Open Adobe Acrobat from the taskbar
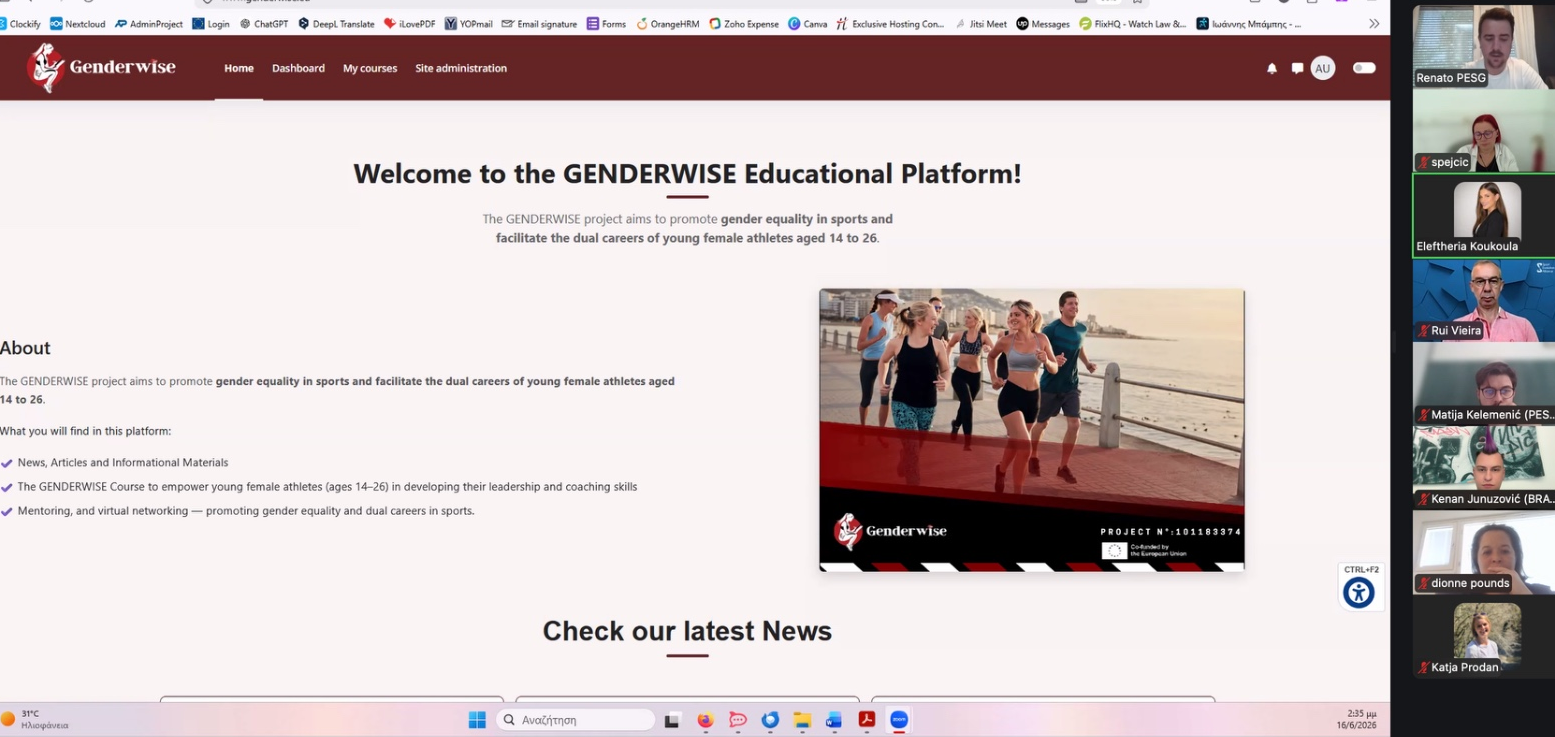The height and width of the screenshot is (737, 1555). [867, 720]
